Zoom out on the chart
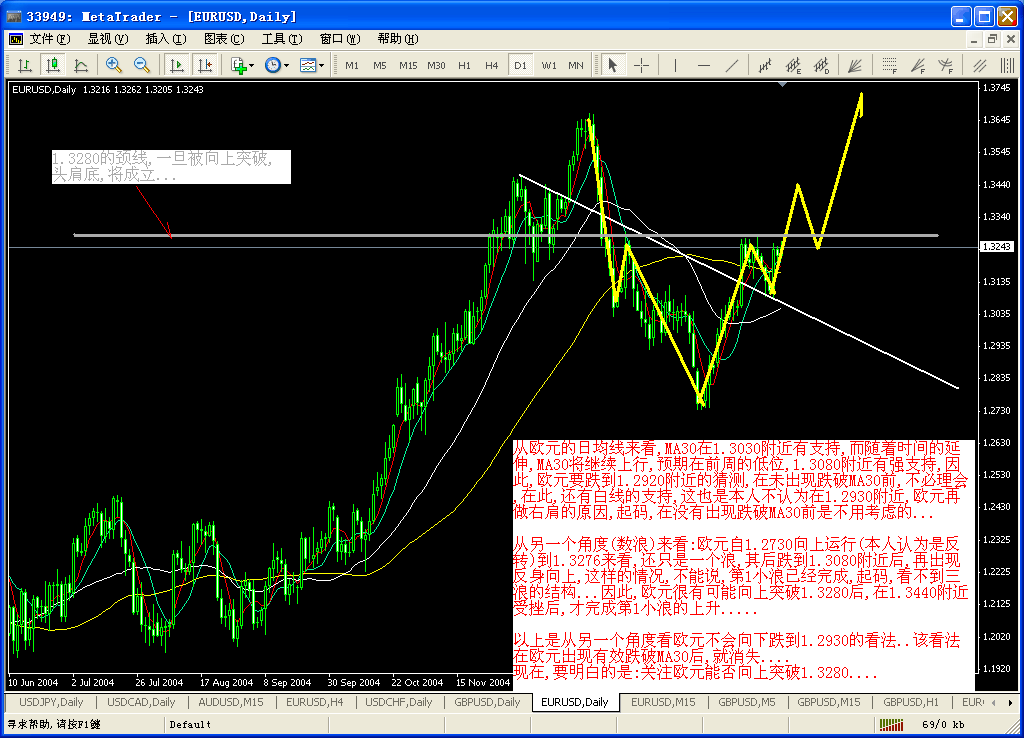Image resolution: width=1024 pixels, height=738 pixels. [x=142, y=65]
